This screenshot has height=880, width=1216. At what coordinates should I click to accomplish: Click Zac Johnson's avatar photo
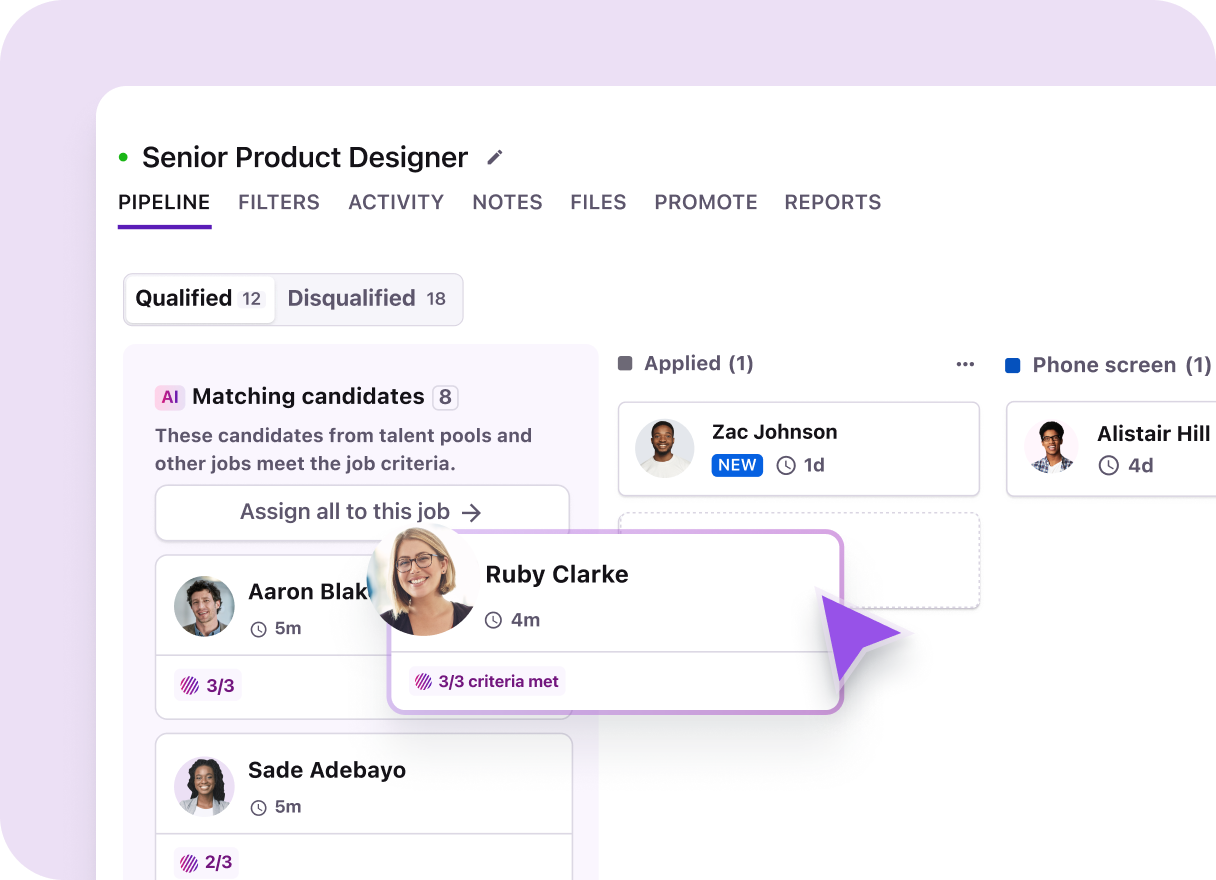pos(665,448)
